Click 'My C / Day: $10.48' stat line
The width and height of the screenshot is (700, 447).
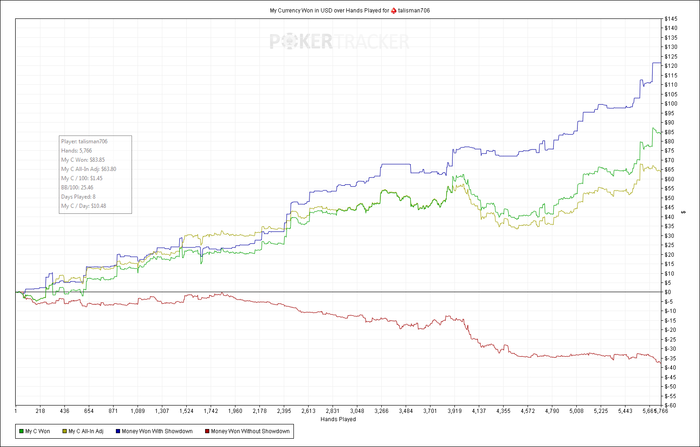(x=83, y=206)
